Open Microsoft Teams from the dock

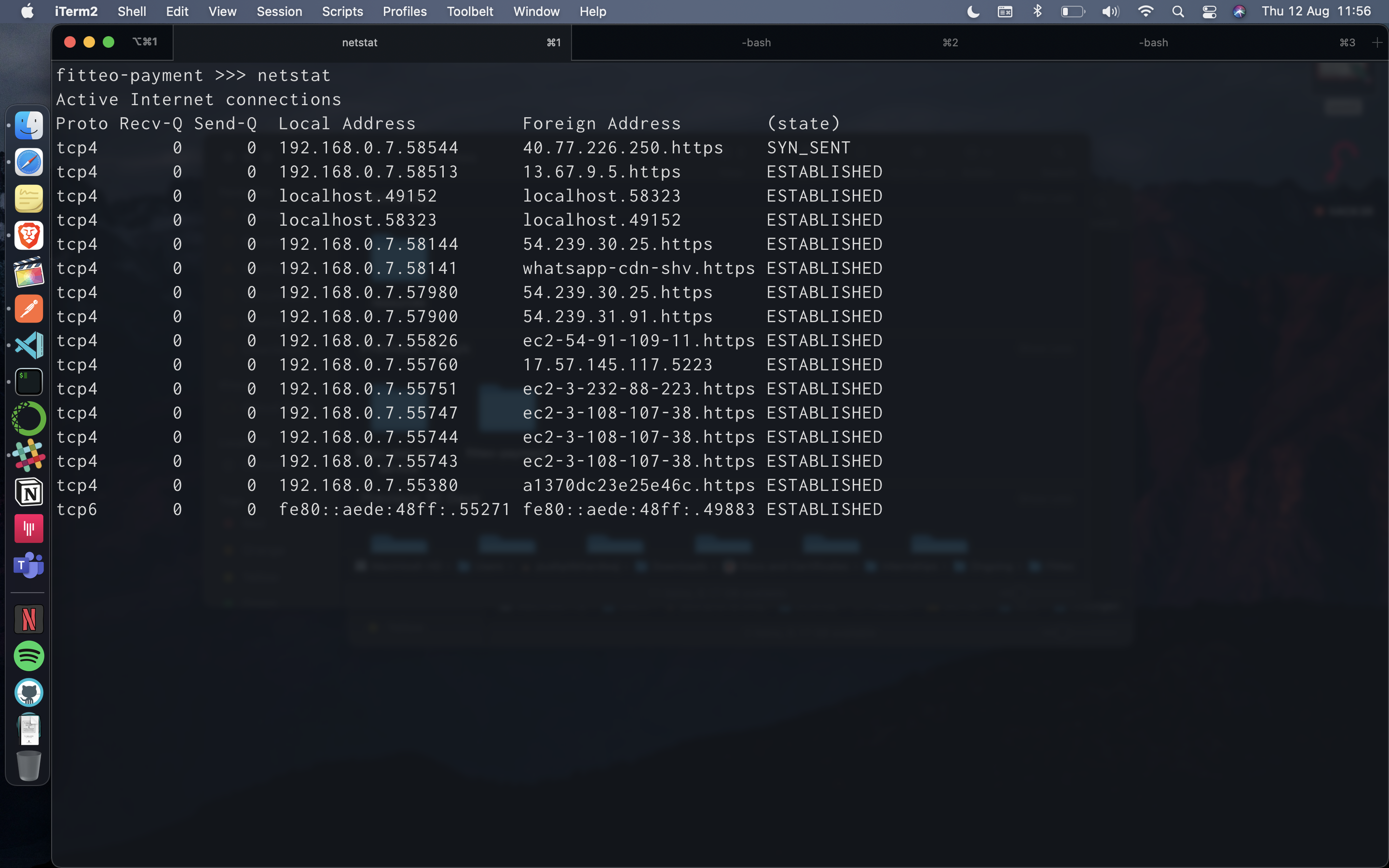[29, 566]
